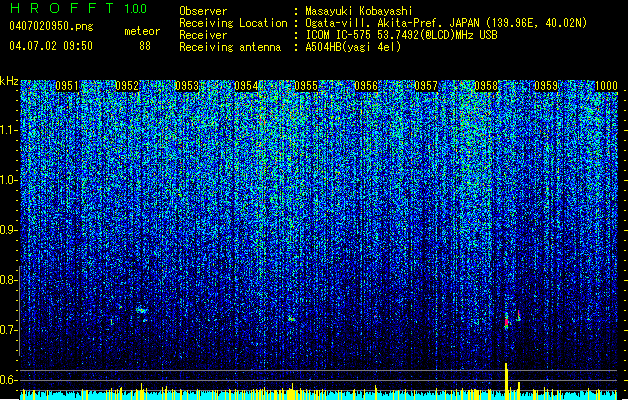The image size is (629, 400).
Task: Click the 0958 time marker
Action: 486,86
